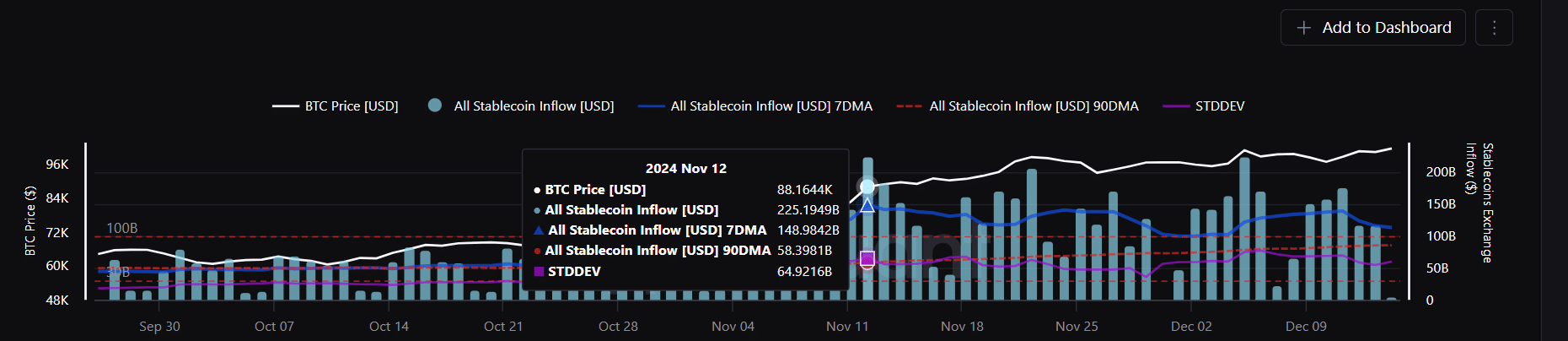
Task: Click the red dashed 90DMA legend line
Action: coord(909,106)
